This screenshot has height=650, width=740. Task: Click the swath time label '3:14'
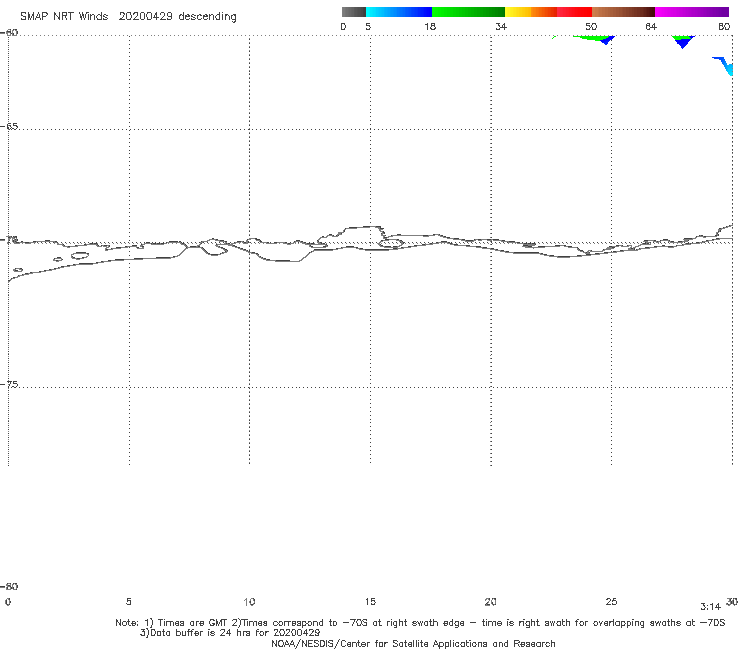point(710,607)
